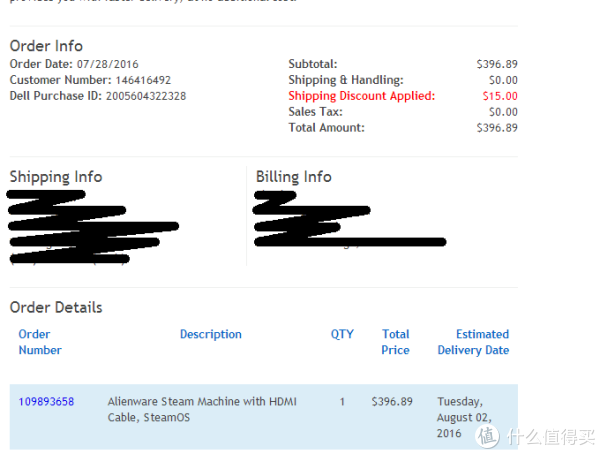Click the Total Price column header
The width and height of the screenshot is (600, 454).
395,342
